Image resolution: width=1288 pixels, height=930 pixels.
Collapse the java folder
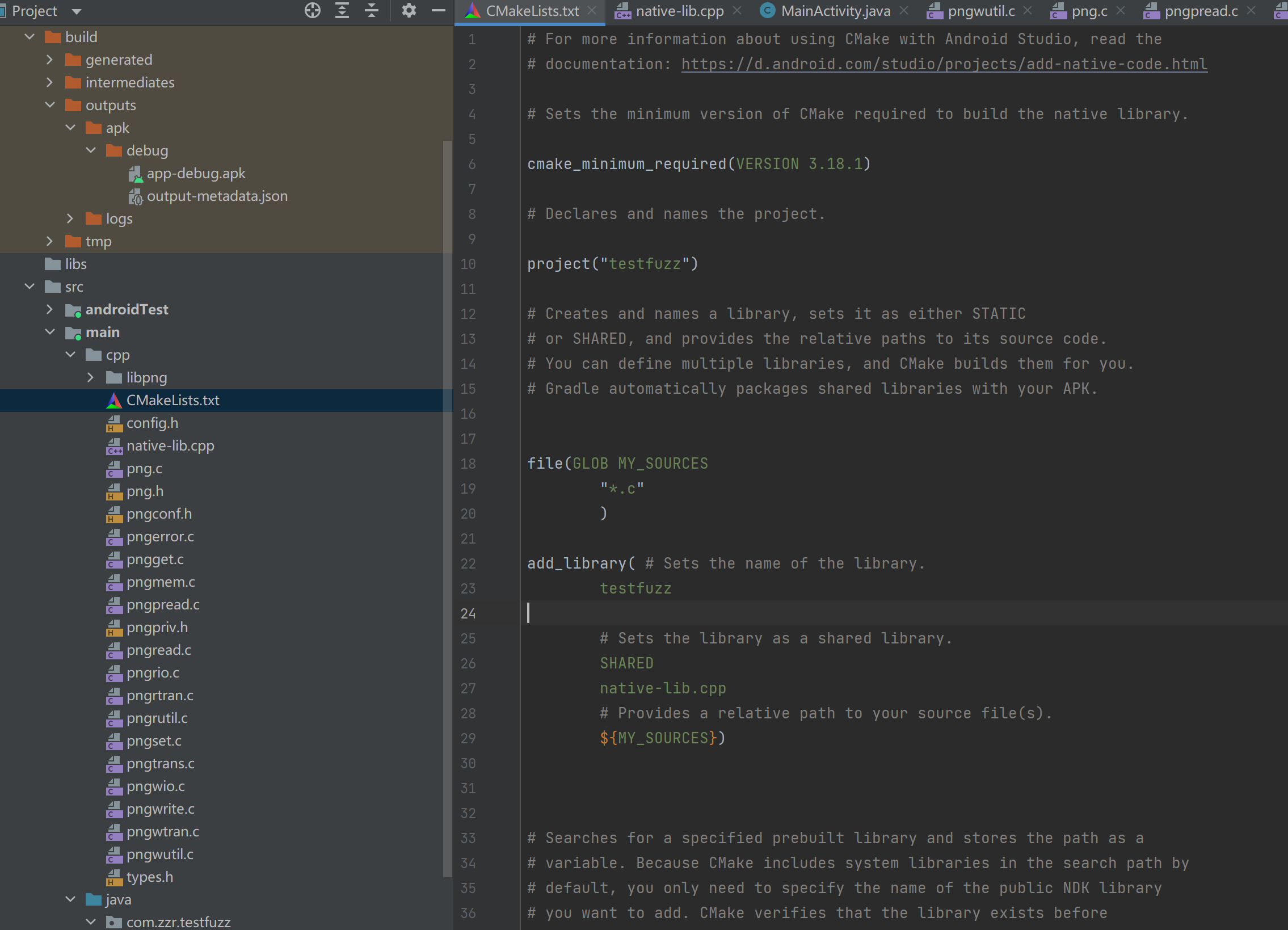tap(70, 899)
